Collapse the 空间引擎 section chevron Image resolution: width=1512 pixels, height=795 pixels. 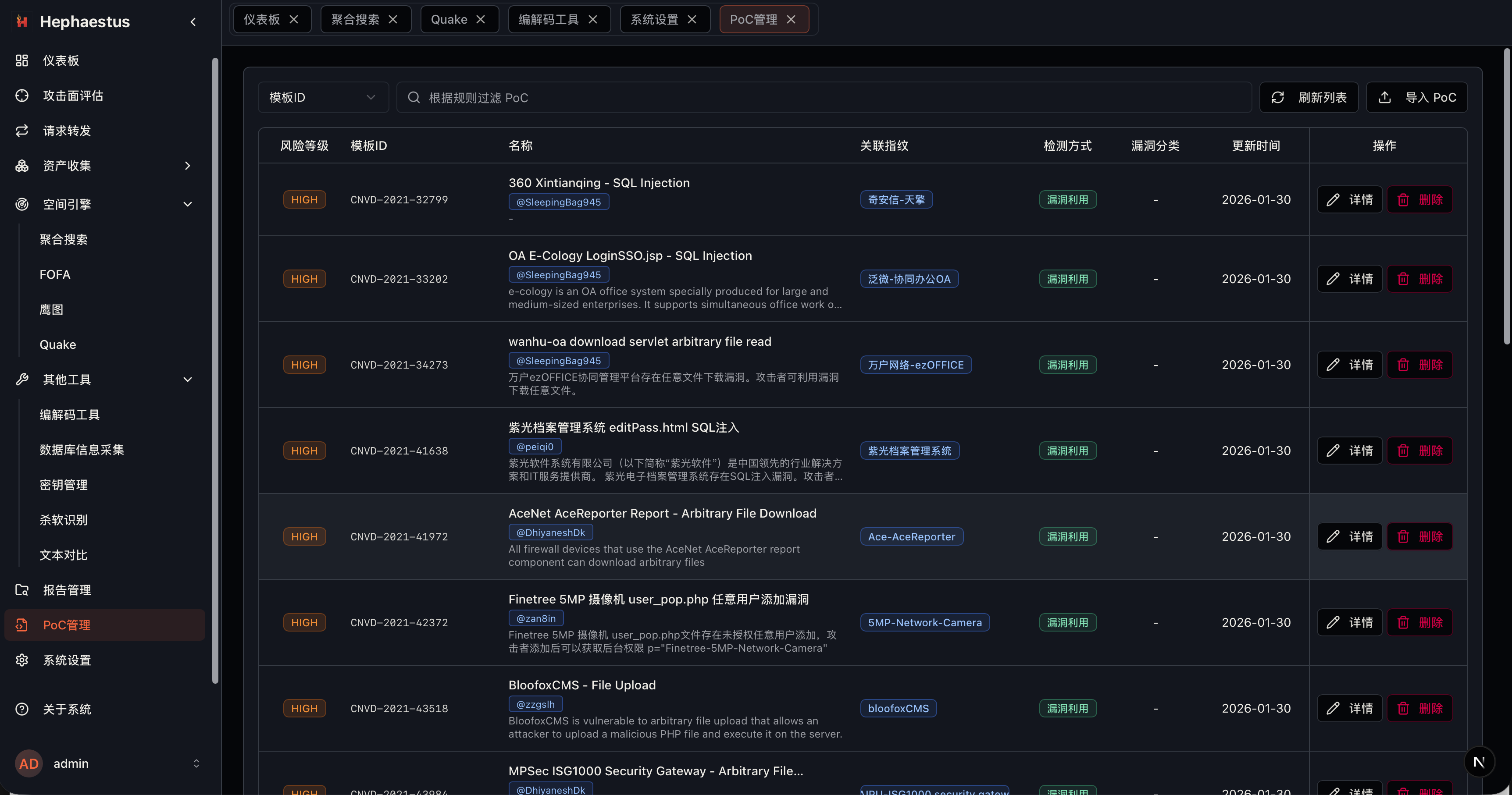click(187, 204)
